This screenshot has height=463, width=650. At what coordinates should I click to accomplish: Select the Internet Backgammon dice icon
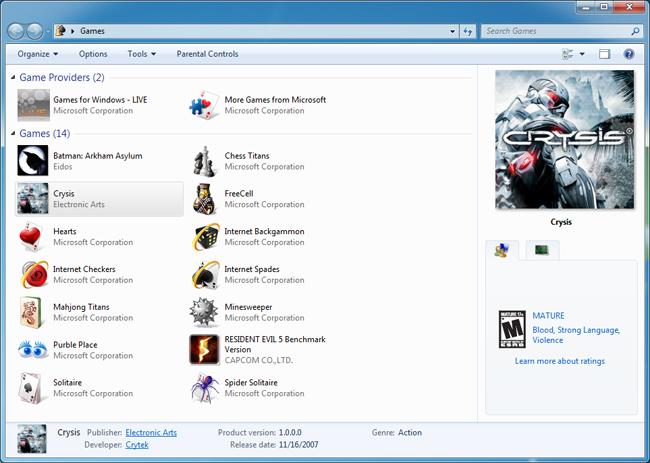[x=206, y=236]
